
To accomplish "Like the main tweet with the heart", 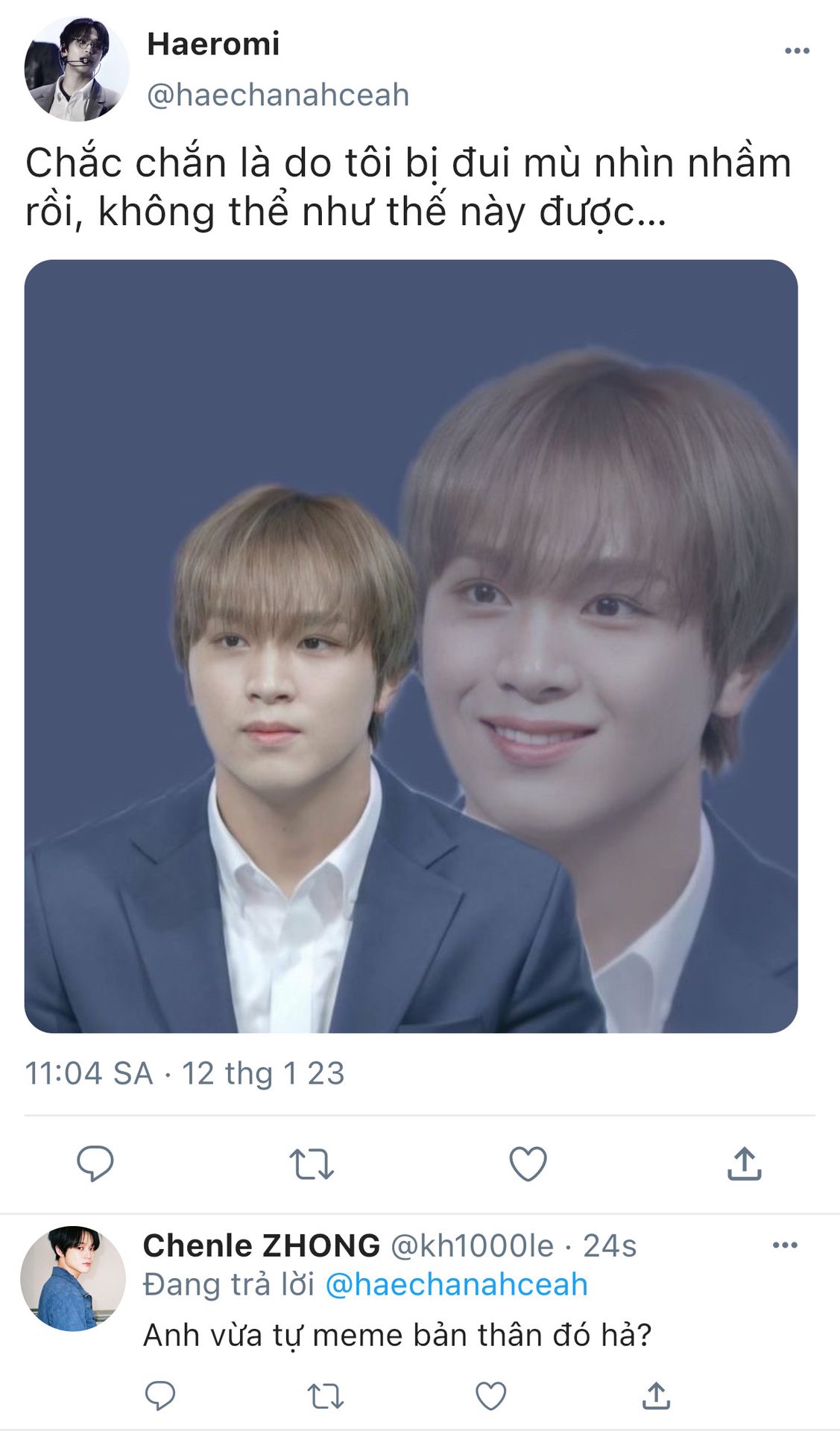I will click(528, 1163).
